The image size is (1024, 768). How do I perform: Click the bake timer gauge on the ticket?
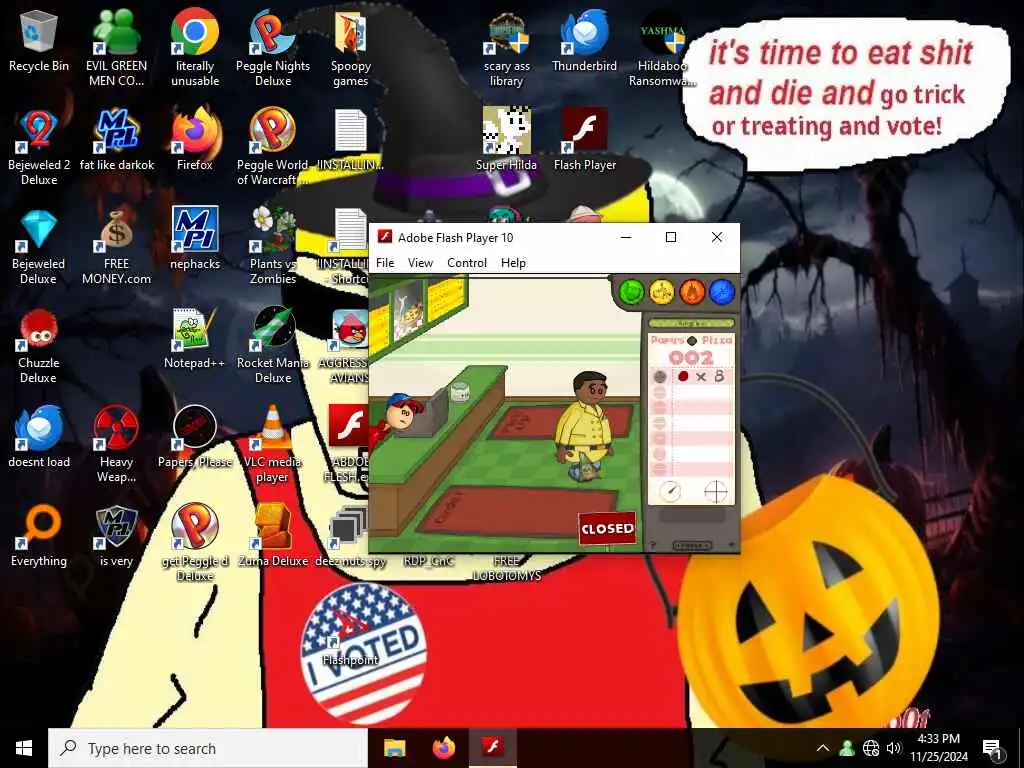[670, 491]
